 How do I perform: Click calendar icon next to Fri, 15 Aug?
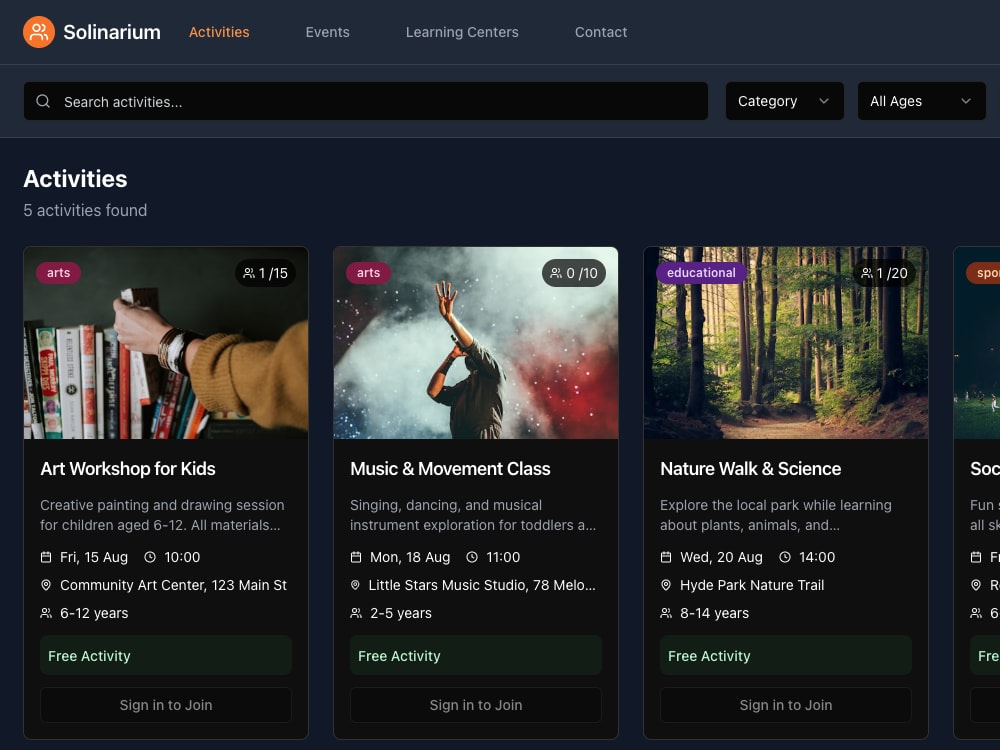pos(46,557)
